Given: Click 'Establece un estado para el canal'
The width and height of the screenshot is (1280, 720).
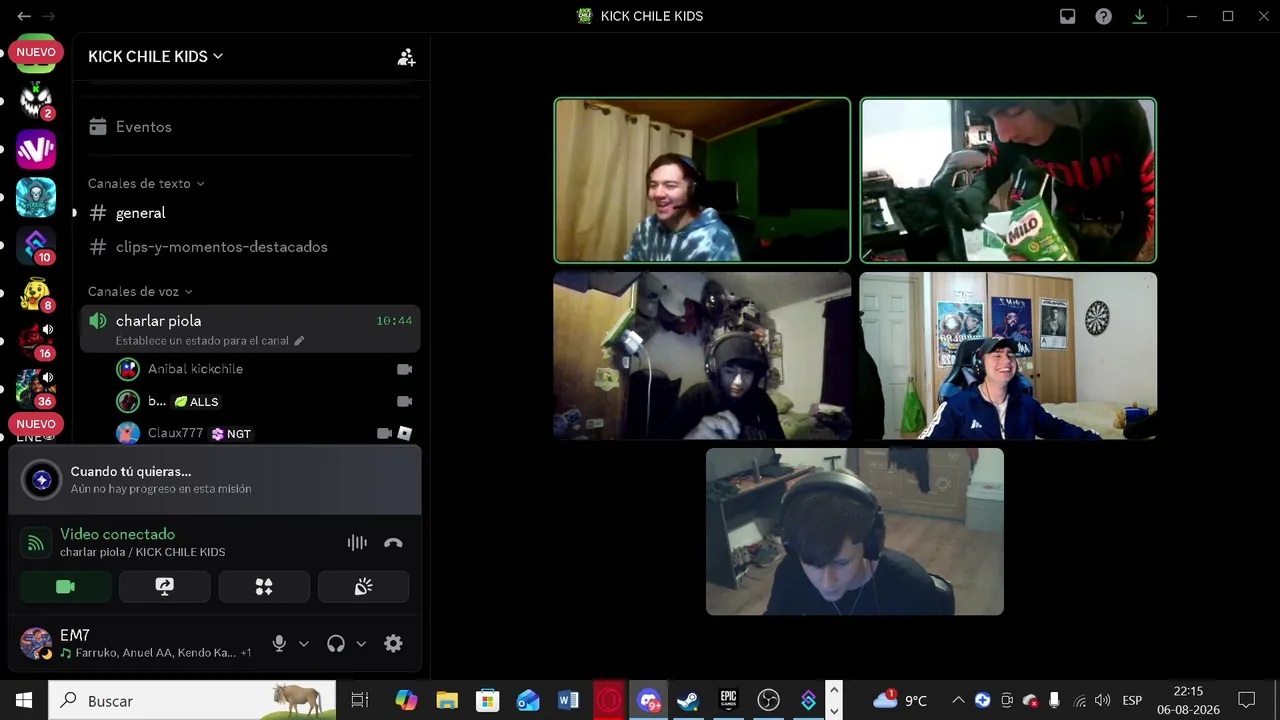Looking at the screenshot, I should pyautogui.click(x=202, y=341).
